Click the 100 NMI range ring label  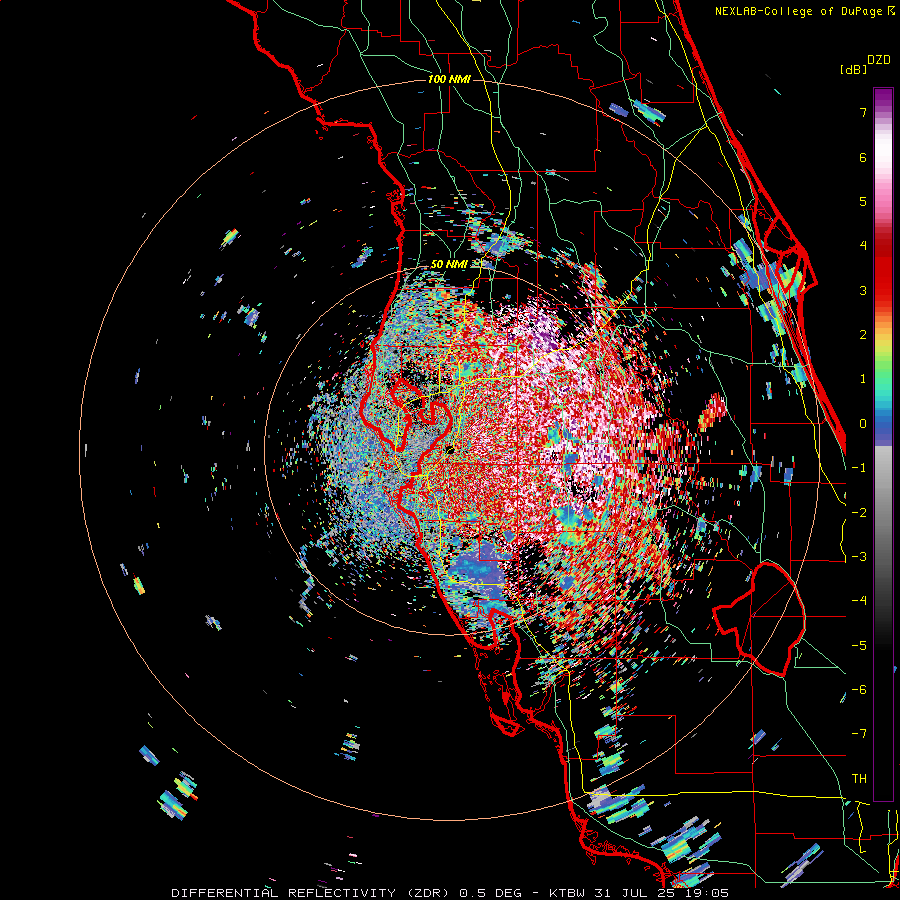click(449, 79)
